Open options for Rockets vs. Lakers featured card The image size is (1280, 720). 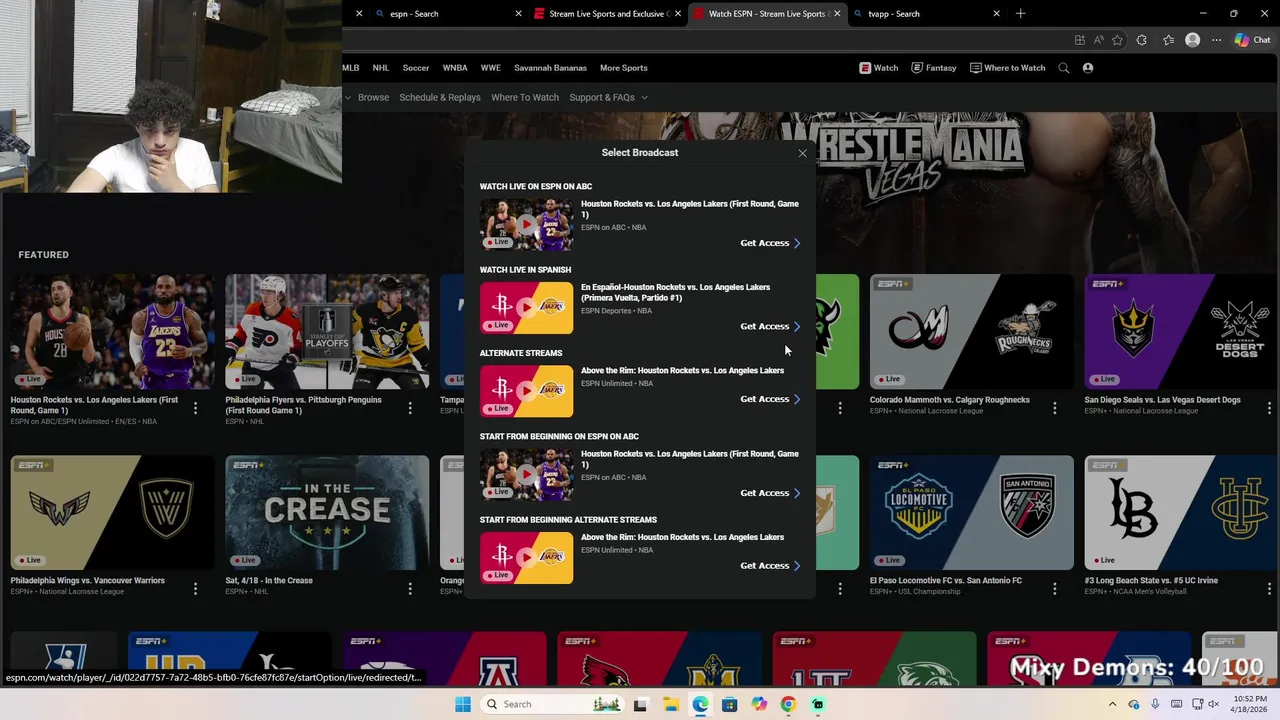coord(195,408)
